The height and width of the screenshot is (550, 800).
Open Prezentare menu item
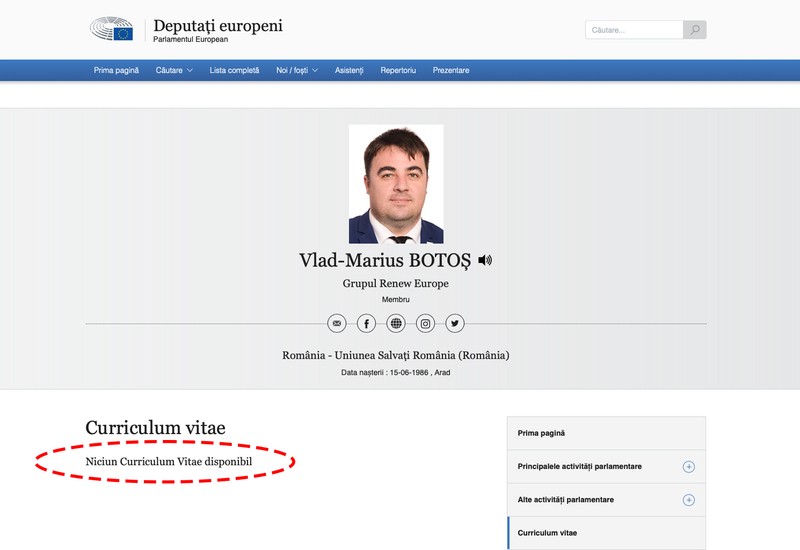point(451,70)
